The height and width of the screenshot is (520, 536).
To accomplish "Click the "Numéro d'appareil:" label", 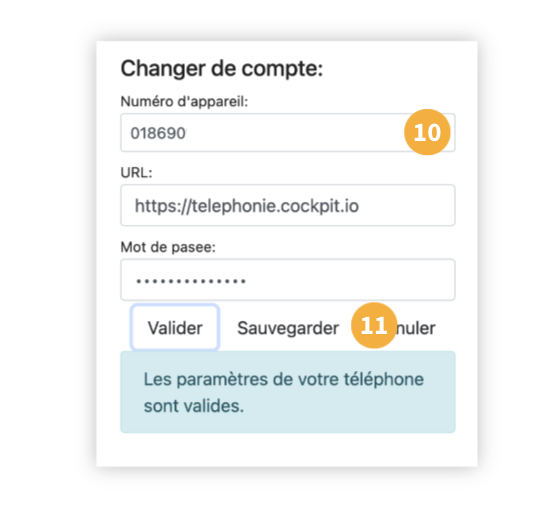I will point(184,102).
